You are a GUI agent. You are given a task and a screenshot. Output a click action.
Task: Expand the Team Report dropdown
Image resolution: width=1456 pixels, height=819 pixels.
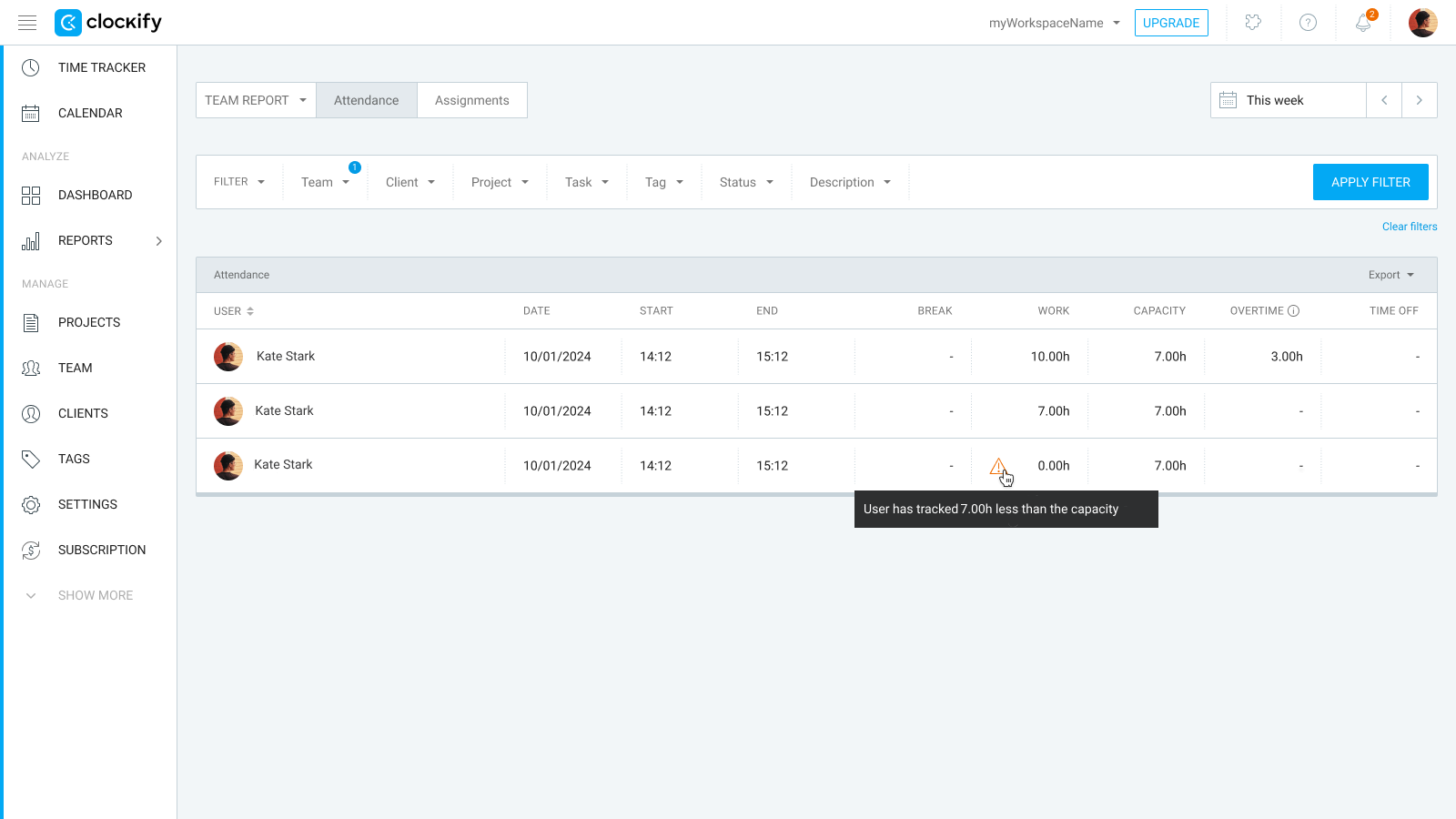[x=256, y=100]
